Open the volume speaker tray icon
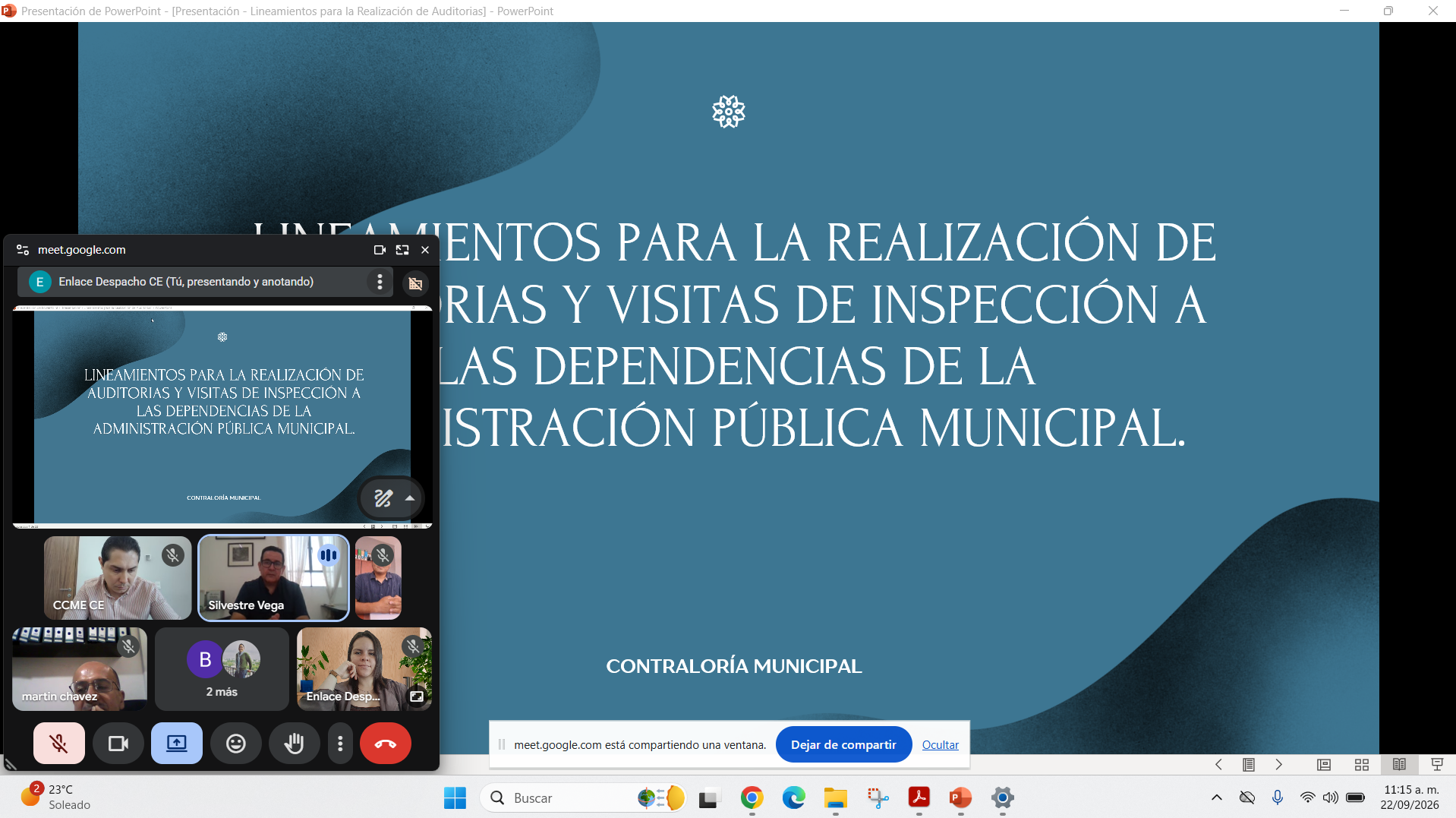 click(1331, 797)
